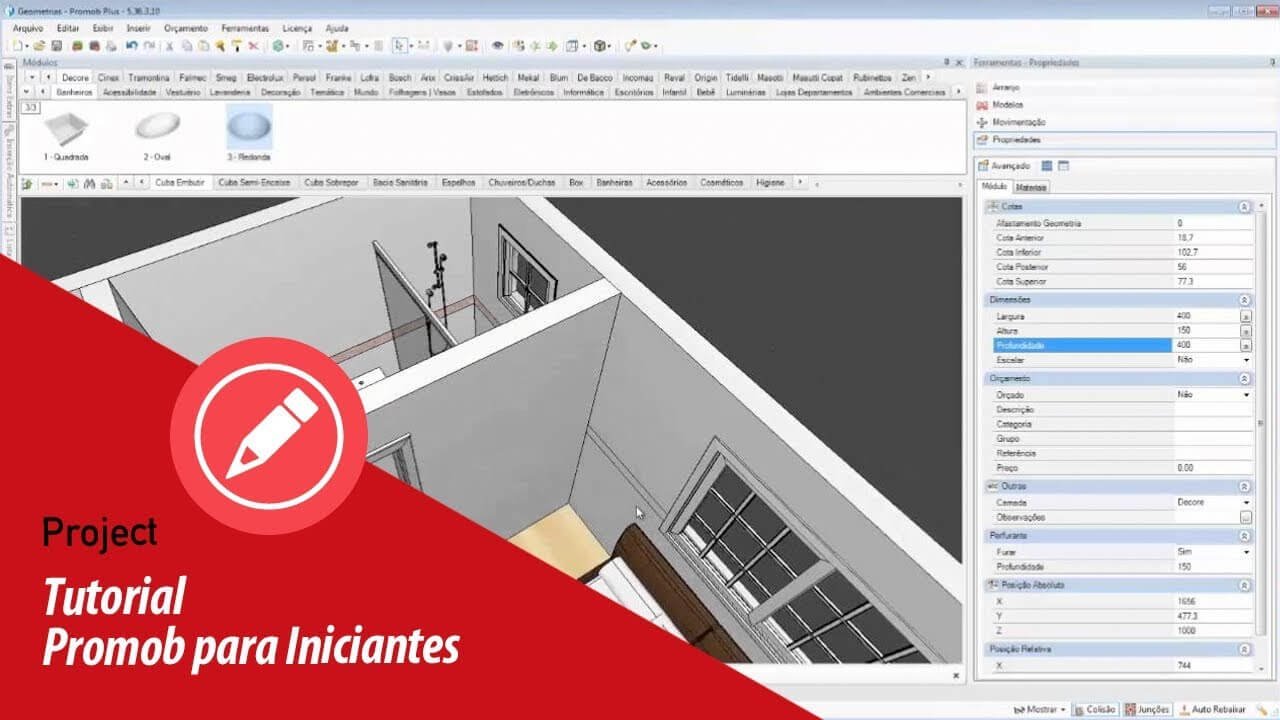The image size is (1280, 720).
Task: Click the Altura value field
Action: pyautogui.click(x=1206, y=331)
